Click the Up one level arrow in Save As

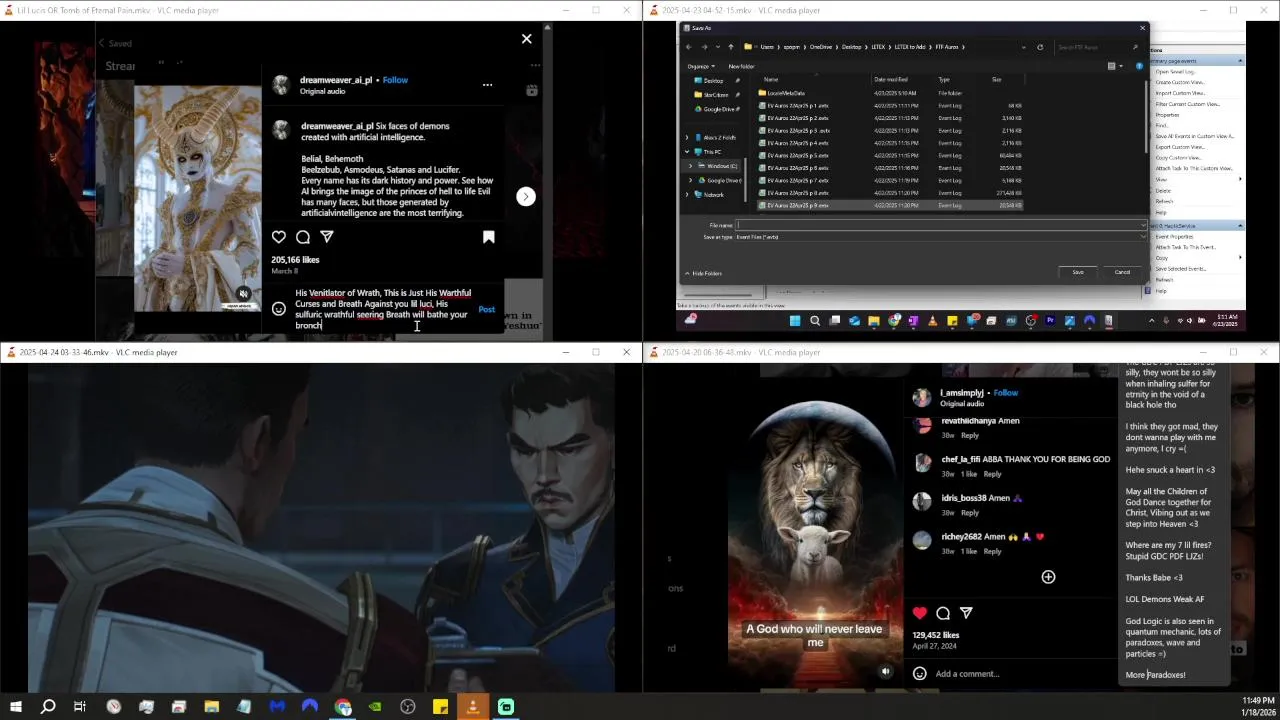730,47
